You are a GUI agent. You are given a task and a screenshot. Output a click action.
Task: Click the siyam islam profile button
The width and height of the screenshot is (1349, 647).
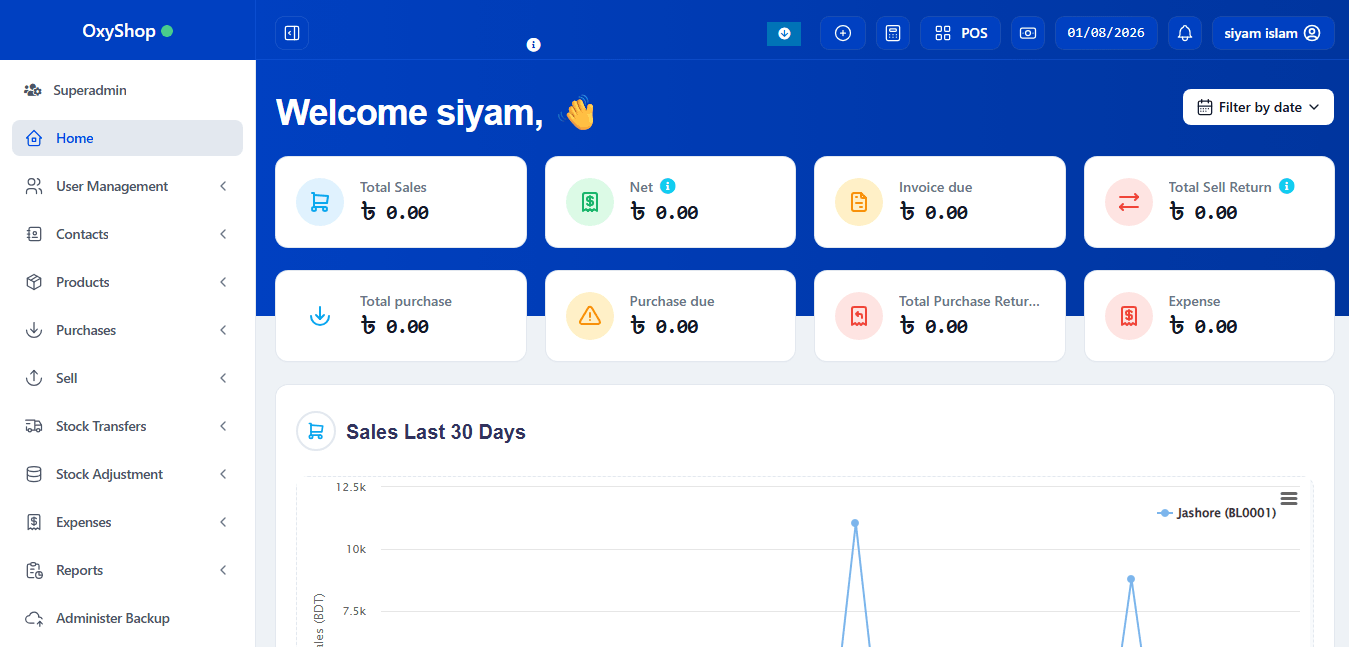tap(1272, 32)
